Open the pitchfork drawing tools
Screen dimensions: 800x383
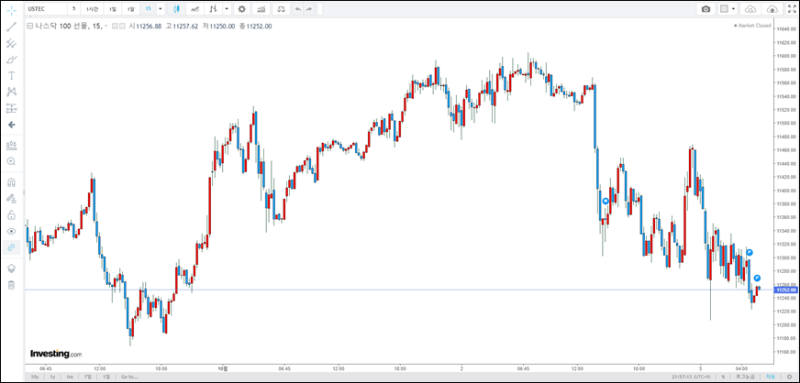pyautogui.click(x=11, y=43)
